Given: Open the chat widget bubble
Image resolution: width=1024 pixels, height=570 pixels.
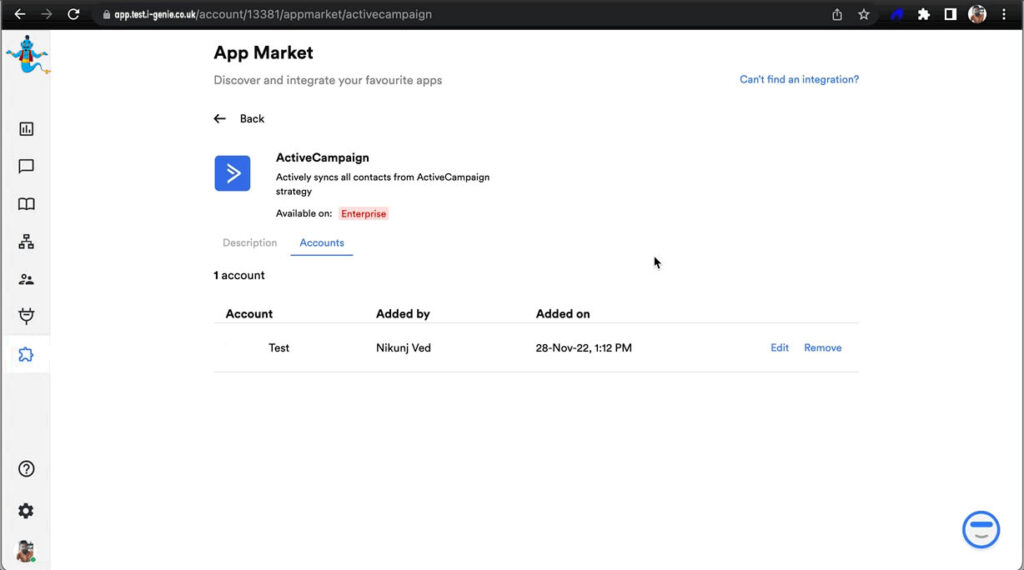Looking at the screenshot, I should click(x=980, y=529).
